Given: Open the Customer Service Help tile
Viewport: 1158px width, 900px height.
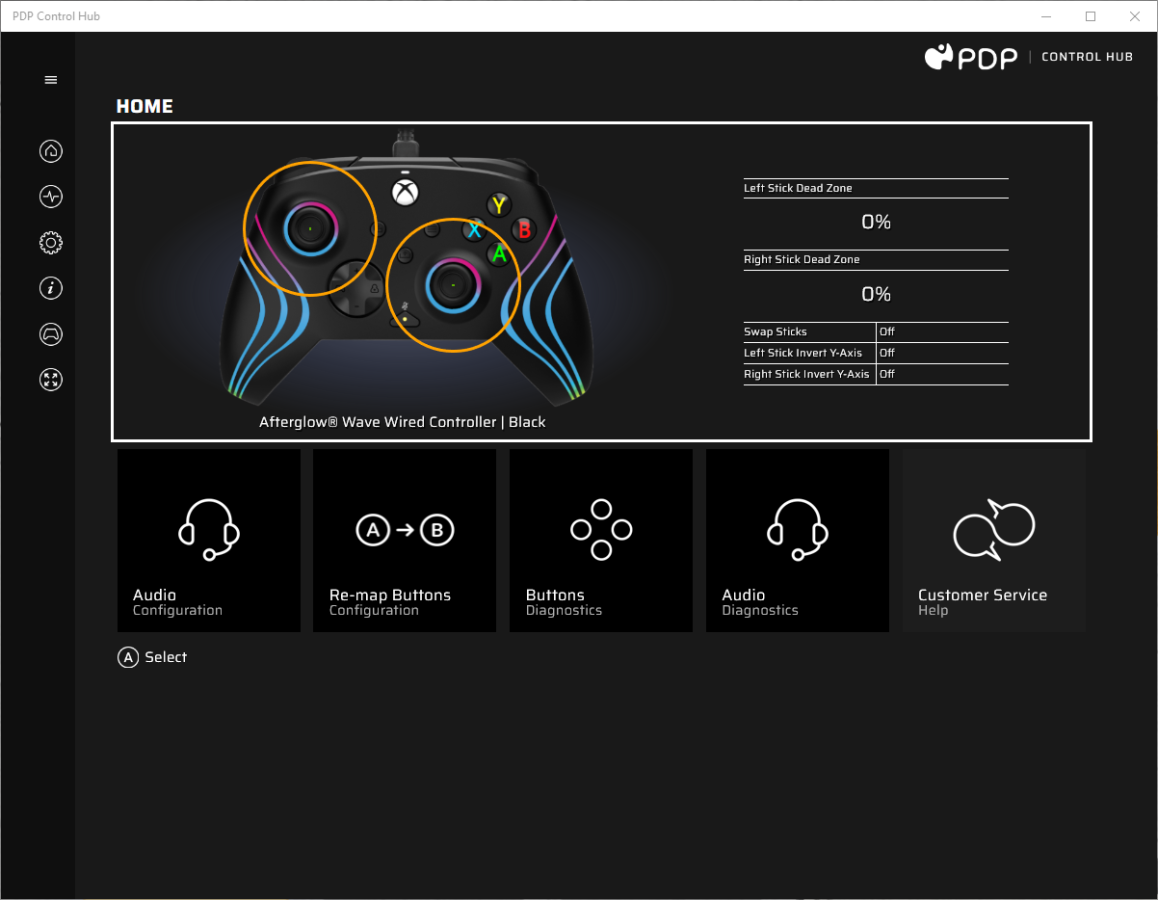Looking at the screenshot, I should (994, 540).
